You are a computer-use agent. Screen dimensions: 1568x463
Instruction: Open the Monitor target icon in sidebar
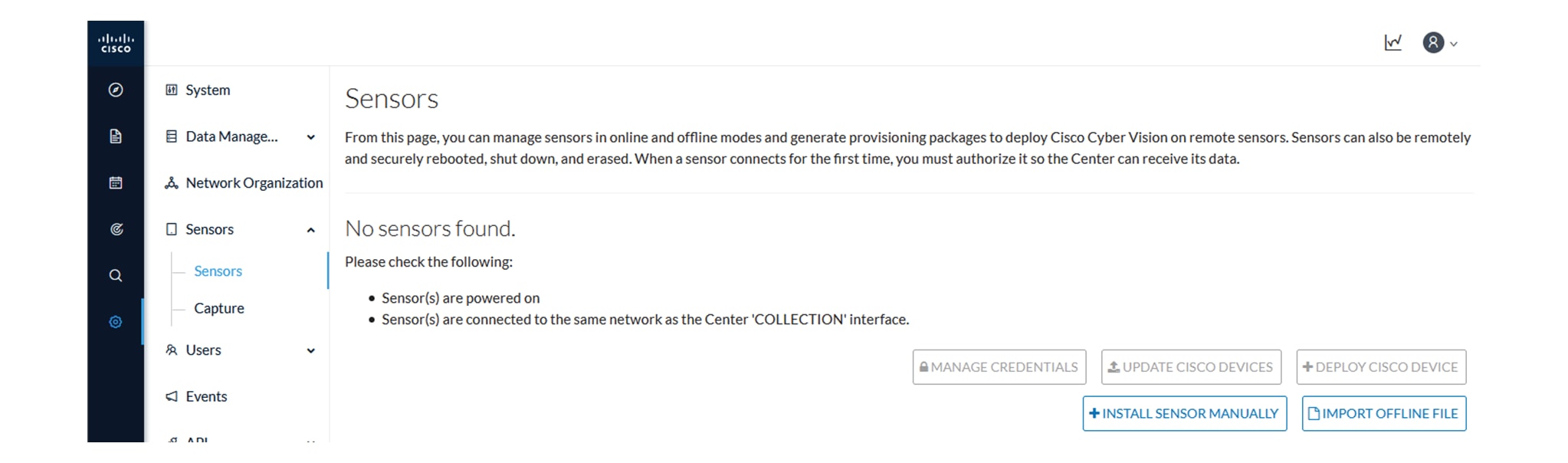point(116,229)
